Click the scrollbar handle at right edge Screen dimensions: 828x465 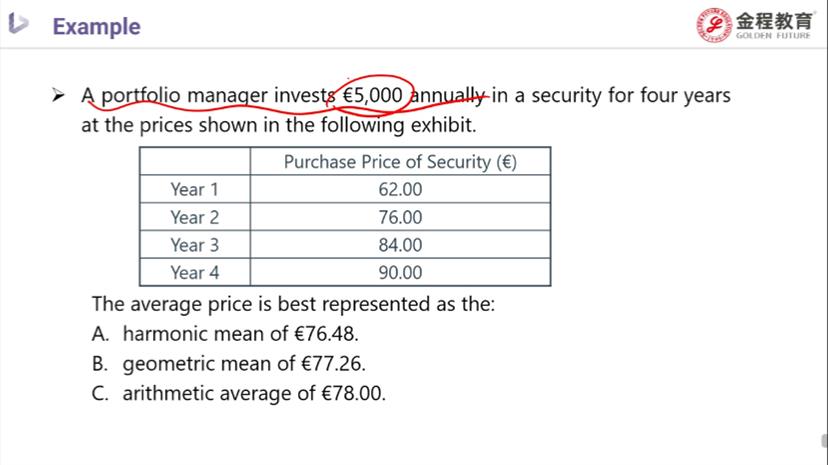pyautogui.click(x=824, y=441)
